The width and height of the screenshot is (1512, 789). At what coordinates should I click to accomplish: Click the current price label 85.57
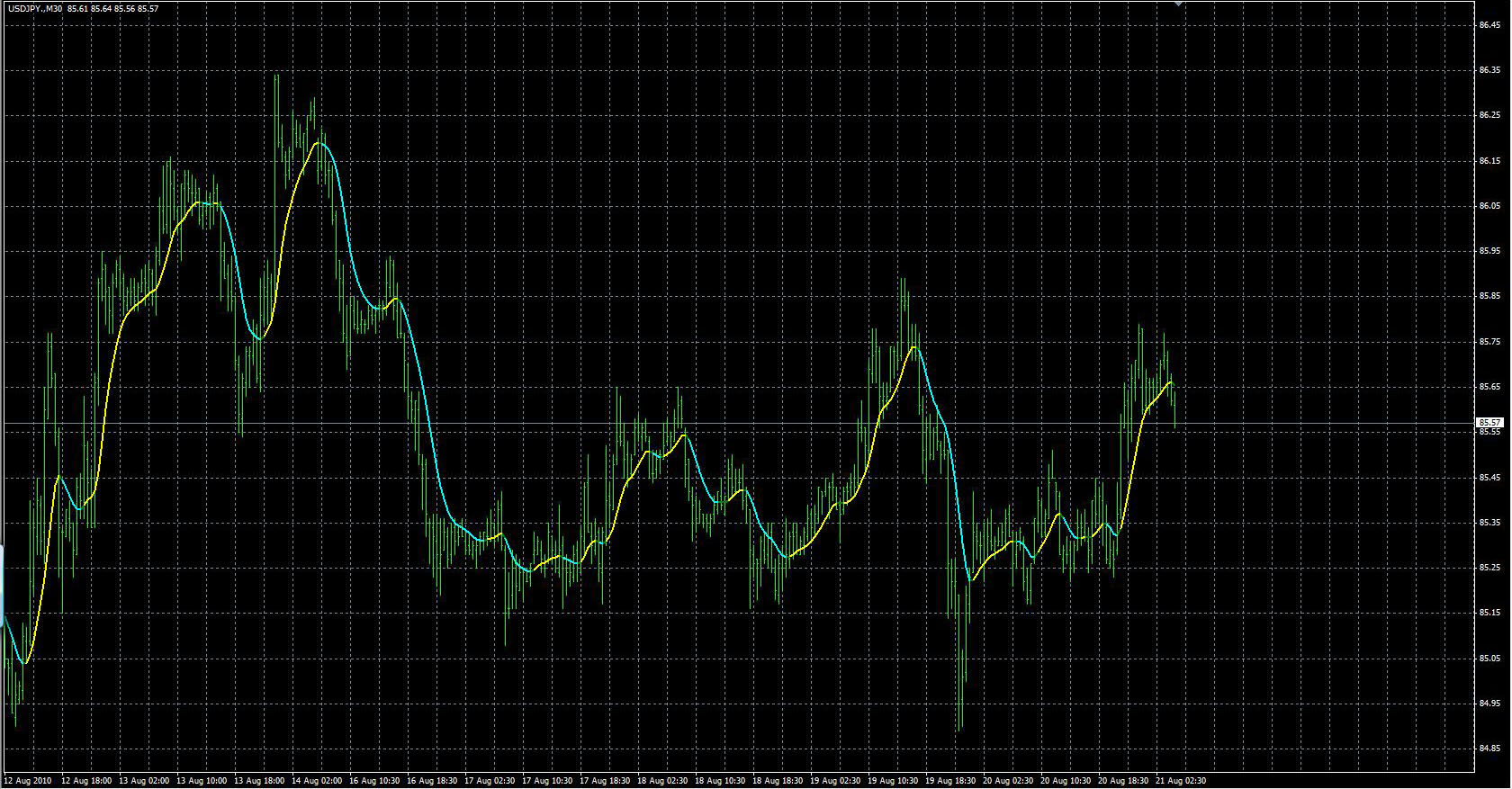[1489, 422]
